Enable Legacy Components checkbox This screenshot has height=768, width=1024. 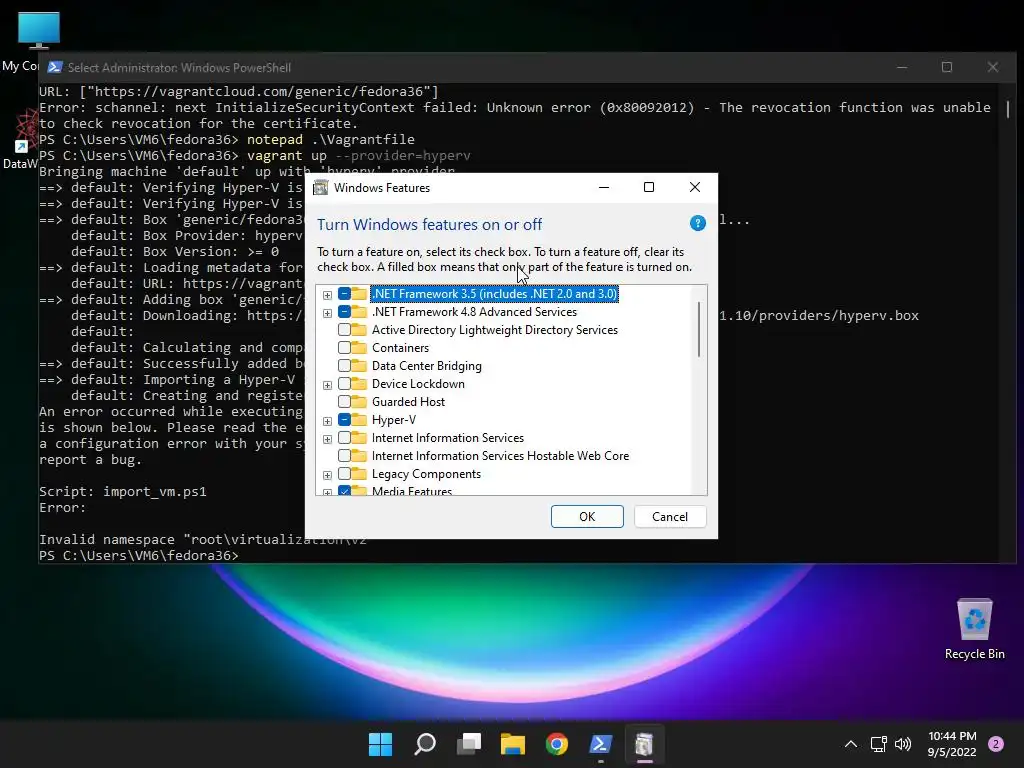pos(344,474)
